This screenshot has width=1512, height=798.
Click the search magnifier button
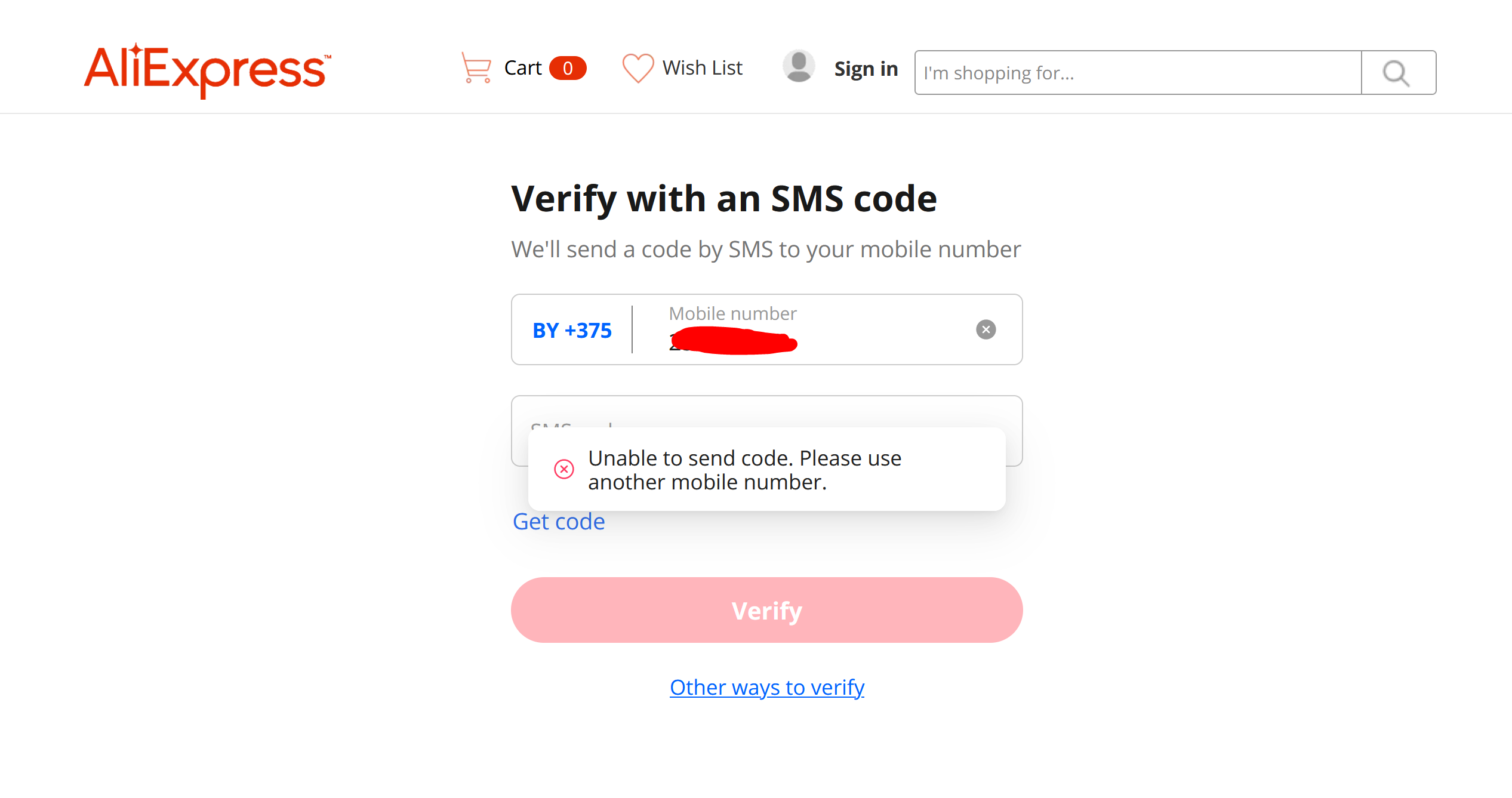click(1398, 73)
